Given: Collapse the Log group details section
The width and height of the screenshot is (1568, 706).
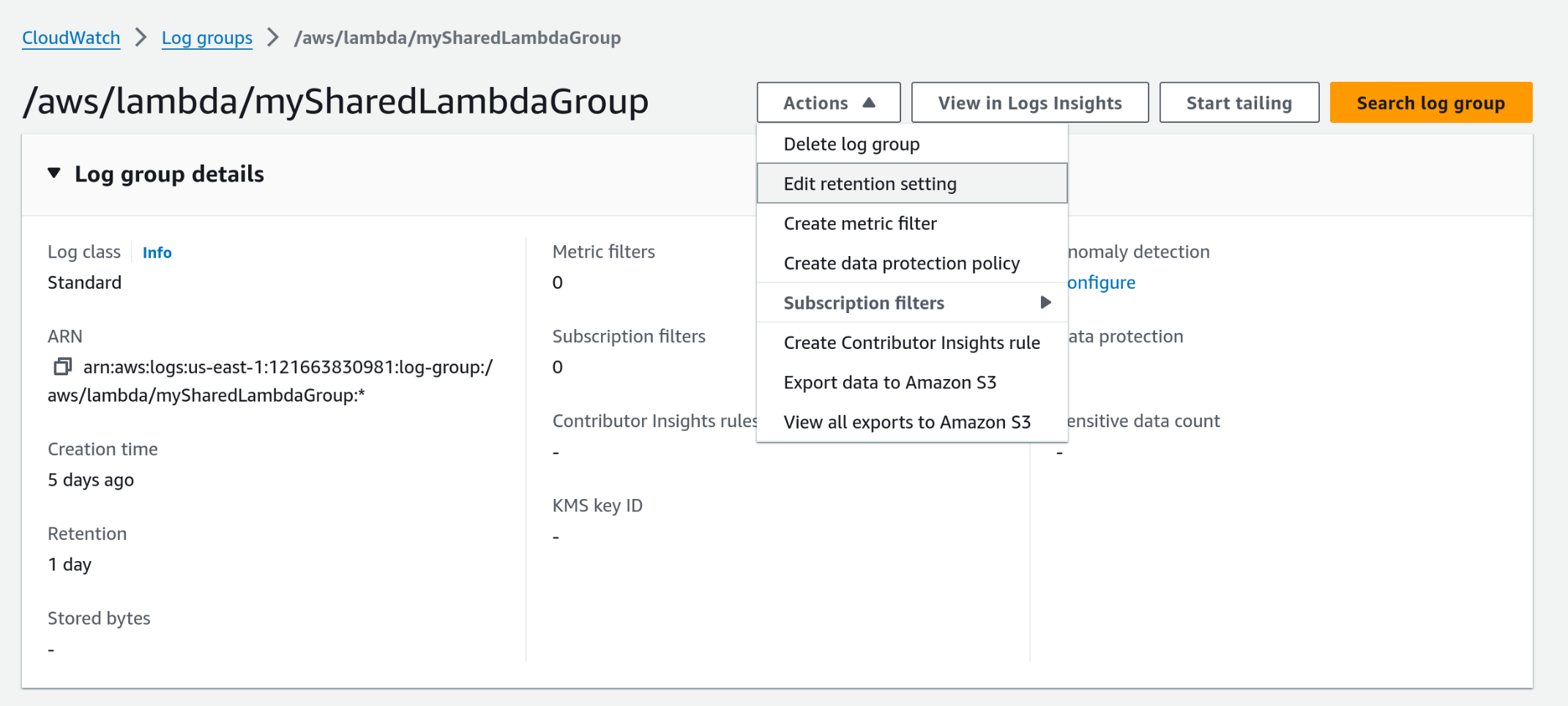Looking at the screenshot, I should pos(54,173).
